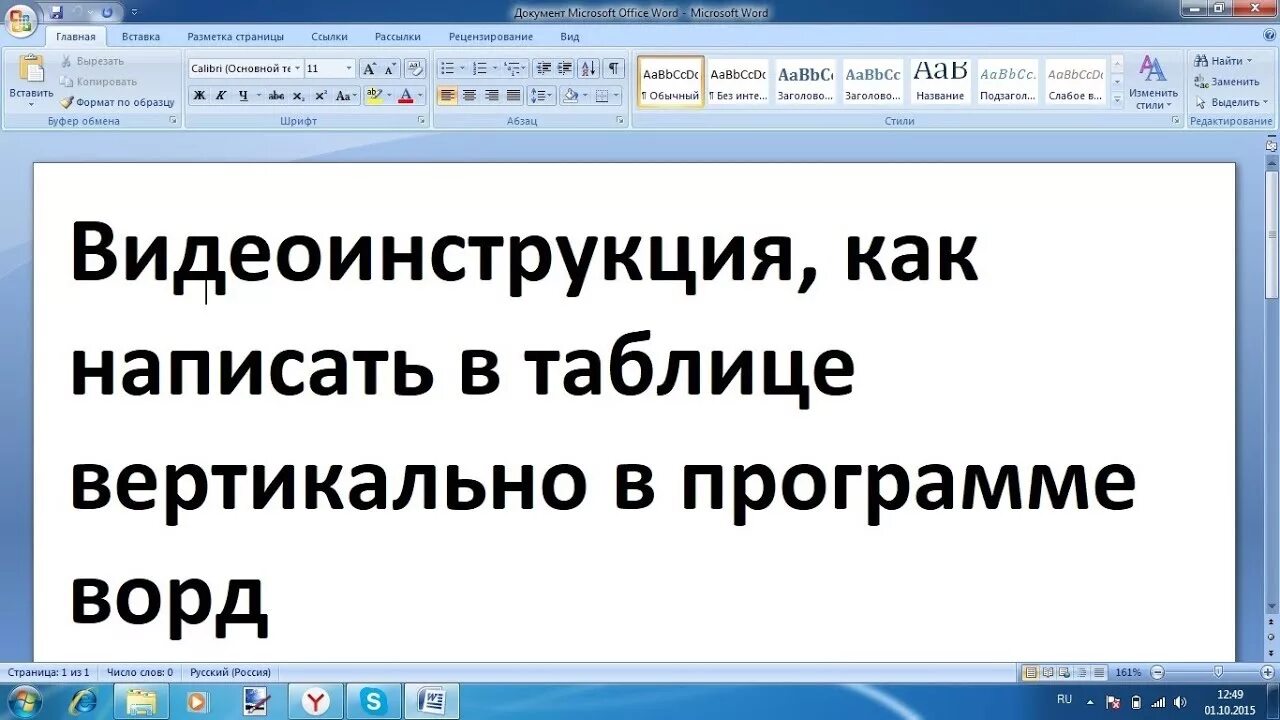Align text left
This screenshot has height=720, width=1280.
point(448,96)
